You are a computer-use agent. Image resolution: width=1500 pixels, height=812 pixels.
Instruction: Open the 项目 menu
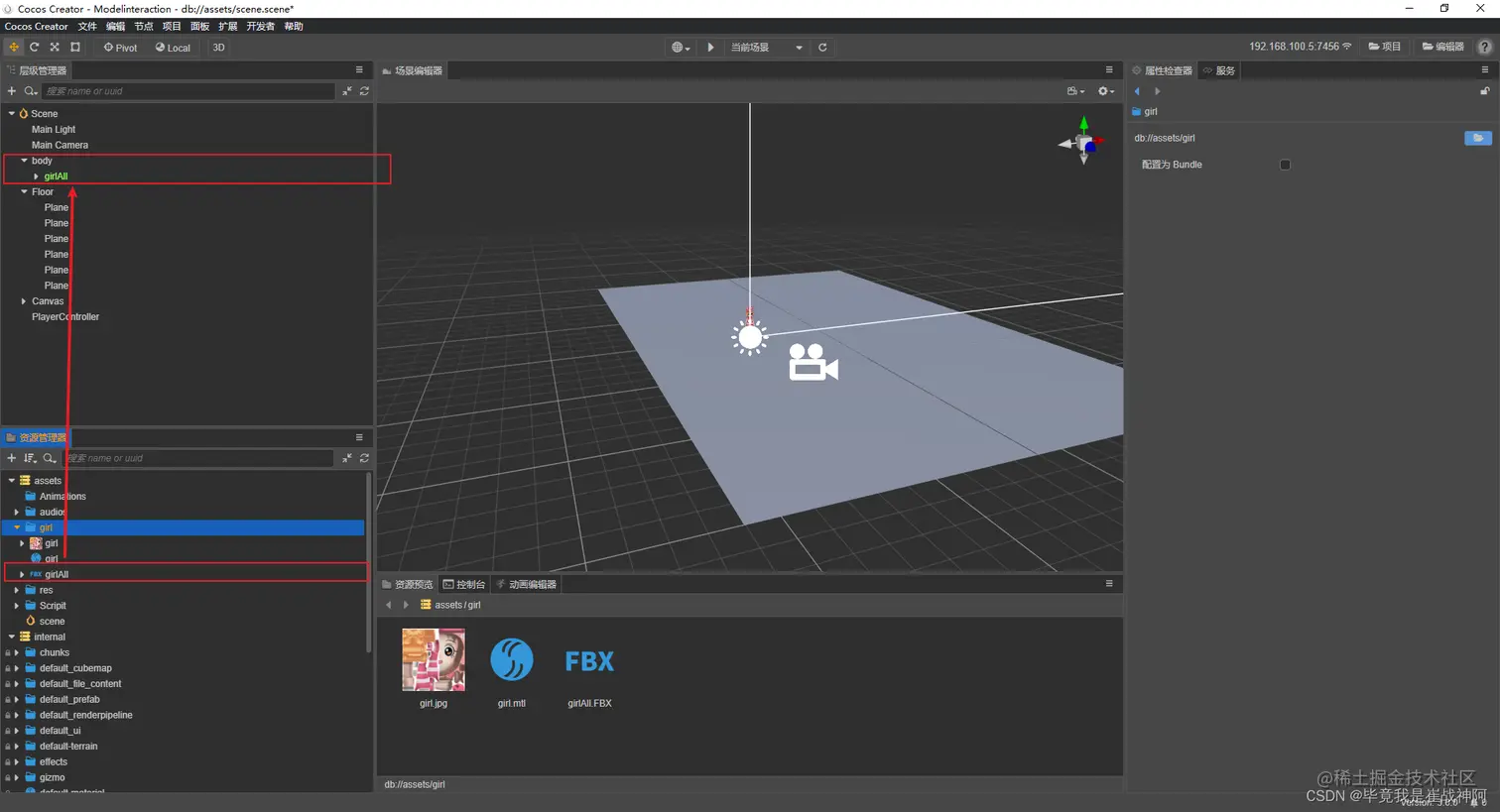pyautogui.click(x=172, y=26)
